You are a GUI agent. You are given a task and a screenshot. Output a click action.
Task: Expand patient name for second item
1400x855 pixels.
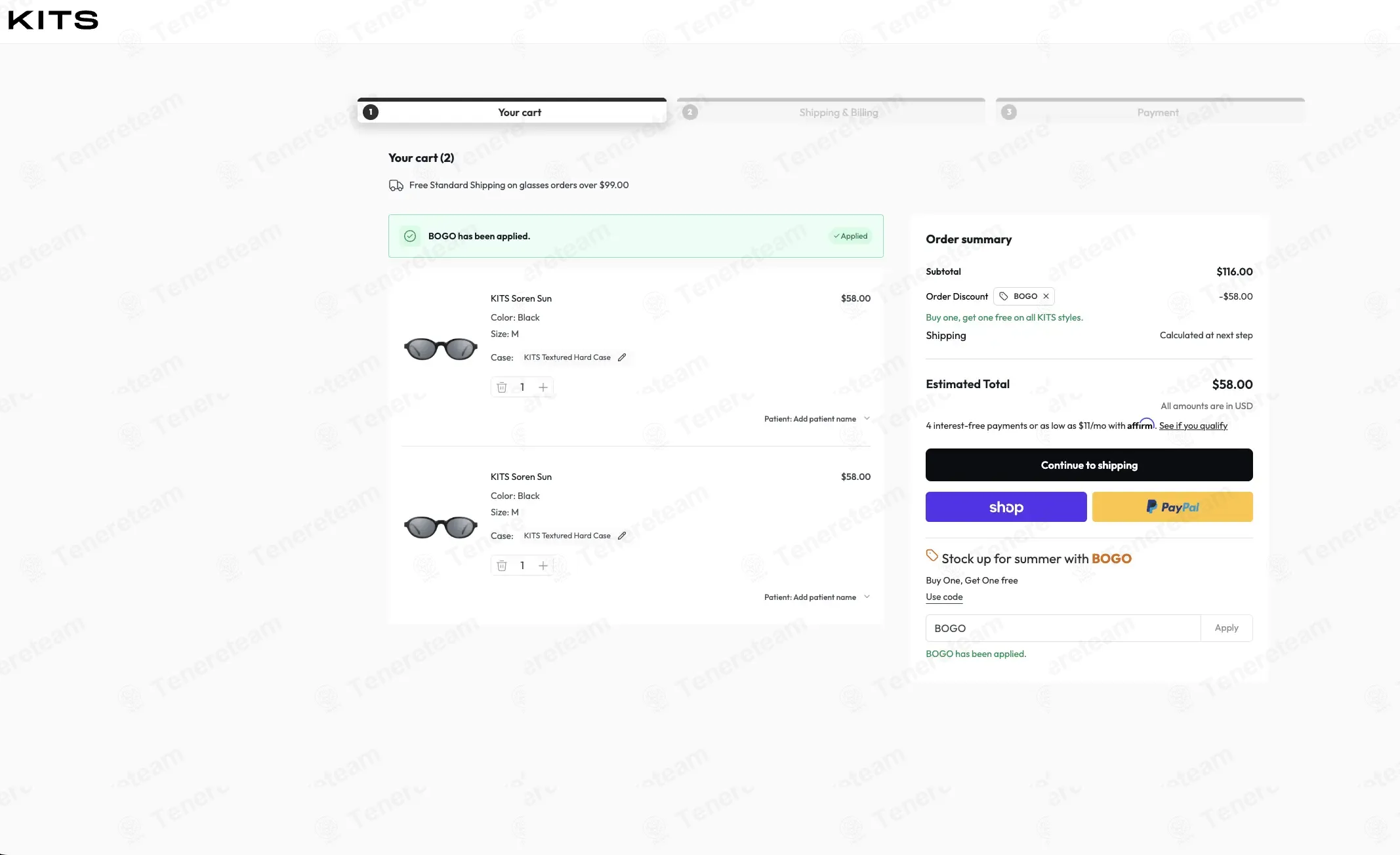click(x=867, y=597)
